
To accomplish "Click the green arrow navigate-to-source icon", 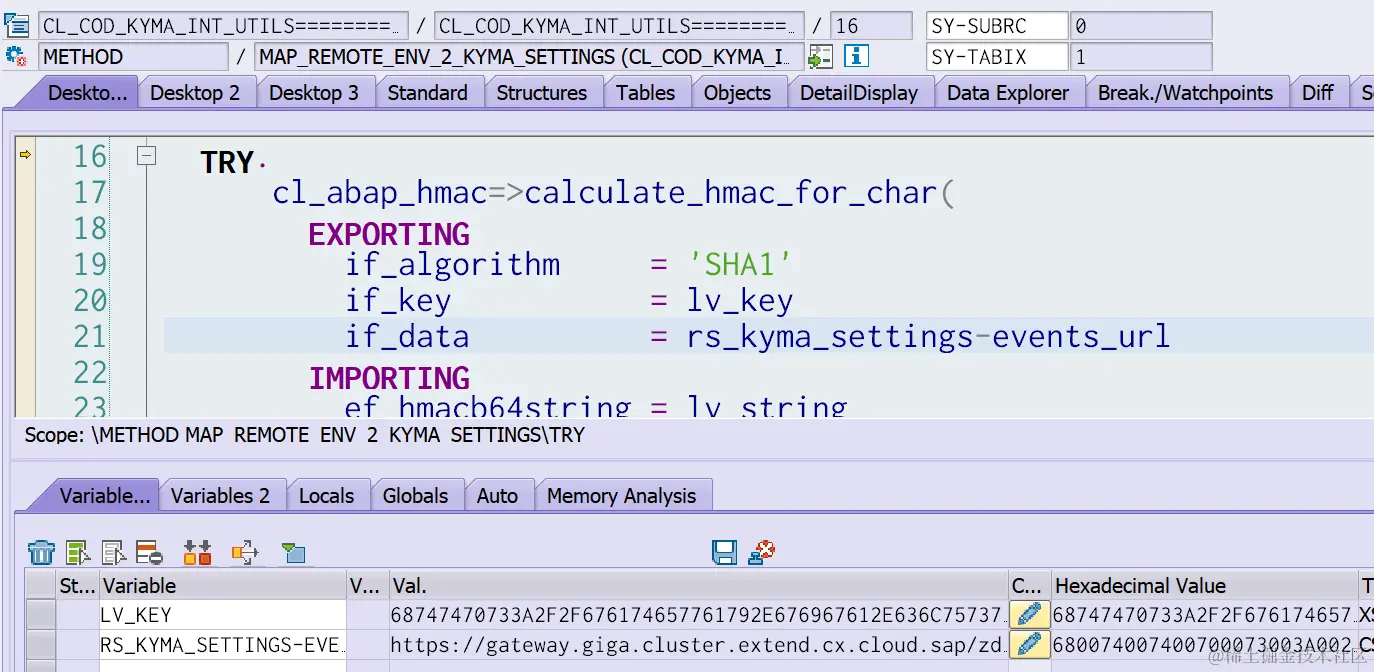I will coord(821,57).
